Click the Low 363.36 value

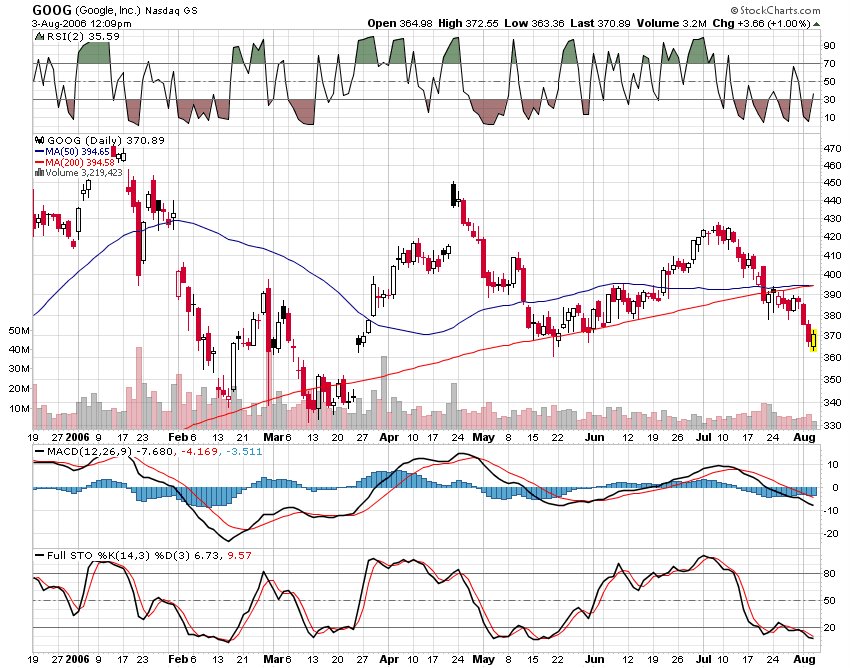[534, 23]
